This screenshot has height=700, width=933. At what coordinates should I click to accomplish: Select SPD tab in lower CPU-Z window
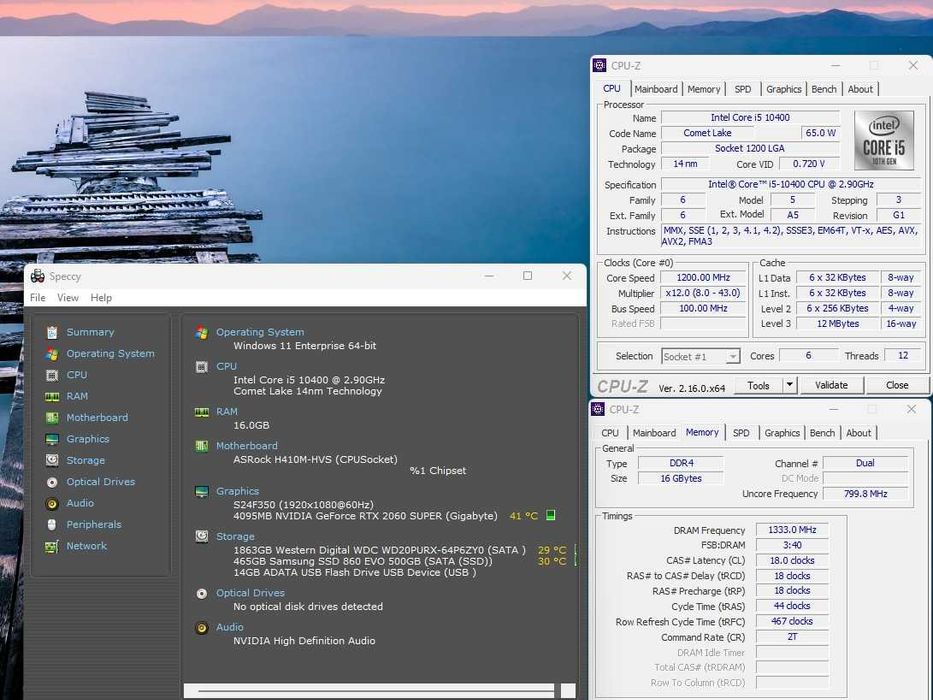pyautogui.click(x=741, y=433)
